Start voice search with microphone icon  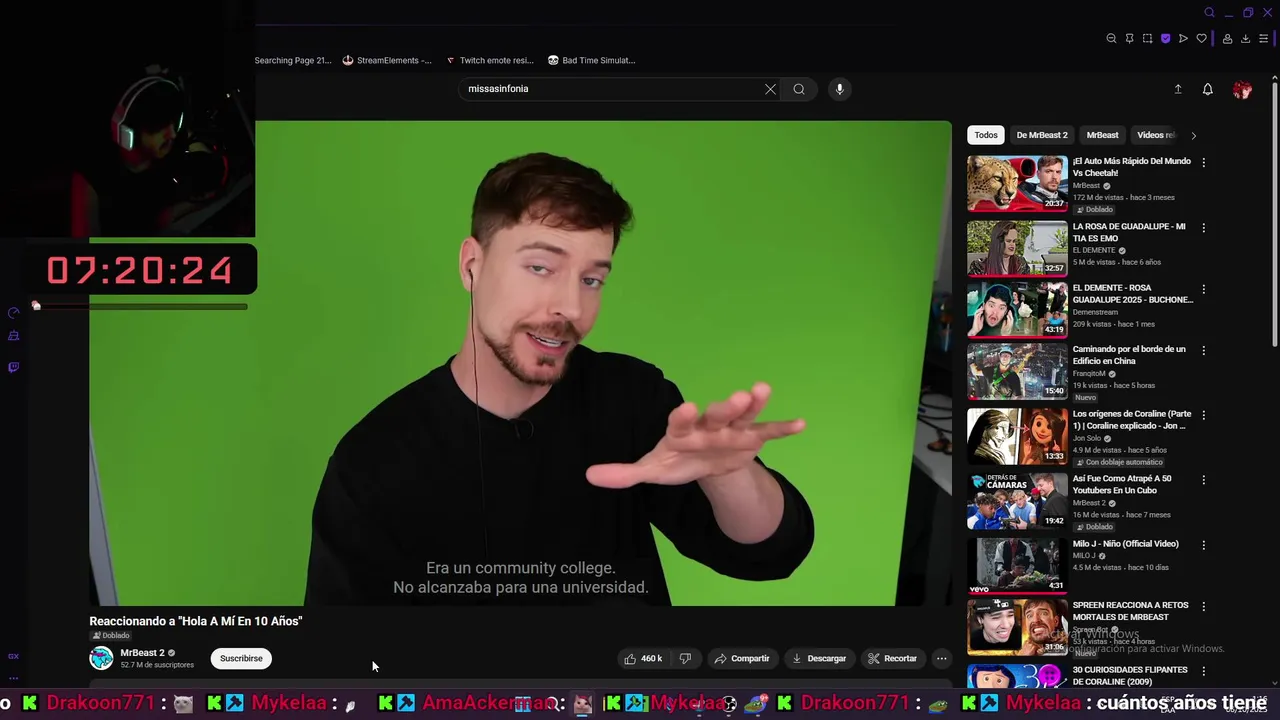tap(840, 89)
